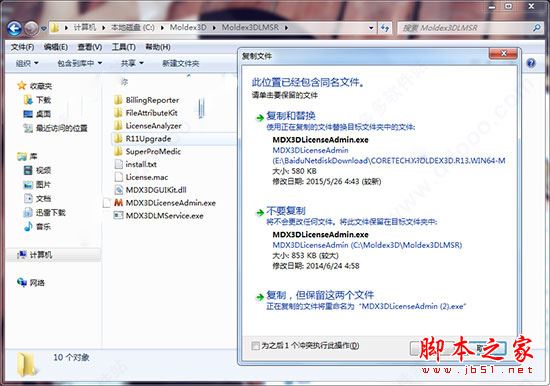Screen dimensions: 550x386
Task: Open the 组织 dropdown on toolbar
Action: [x=27, y=63]
